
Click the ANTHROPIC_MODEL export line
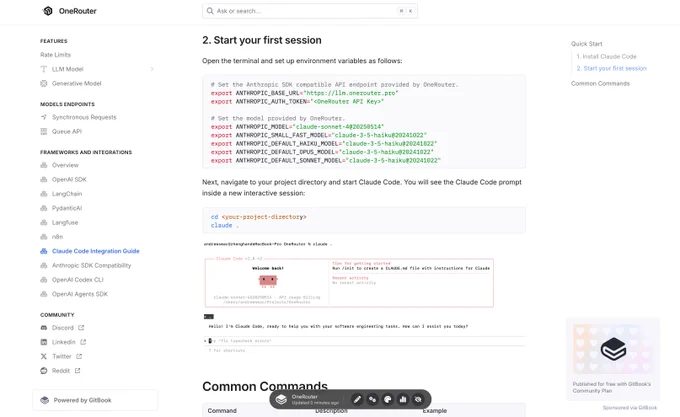pyautogui.click(x=298, y=127)
